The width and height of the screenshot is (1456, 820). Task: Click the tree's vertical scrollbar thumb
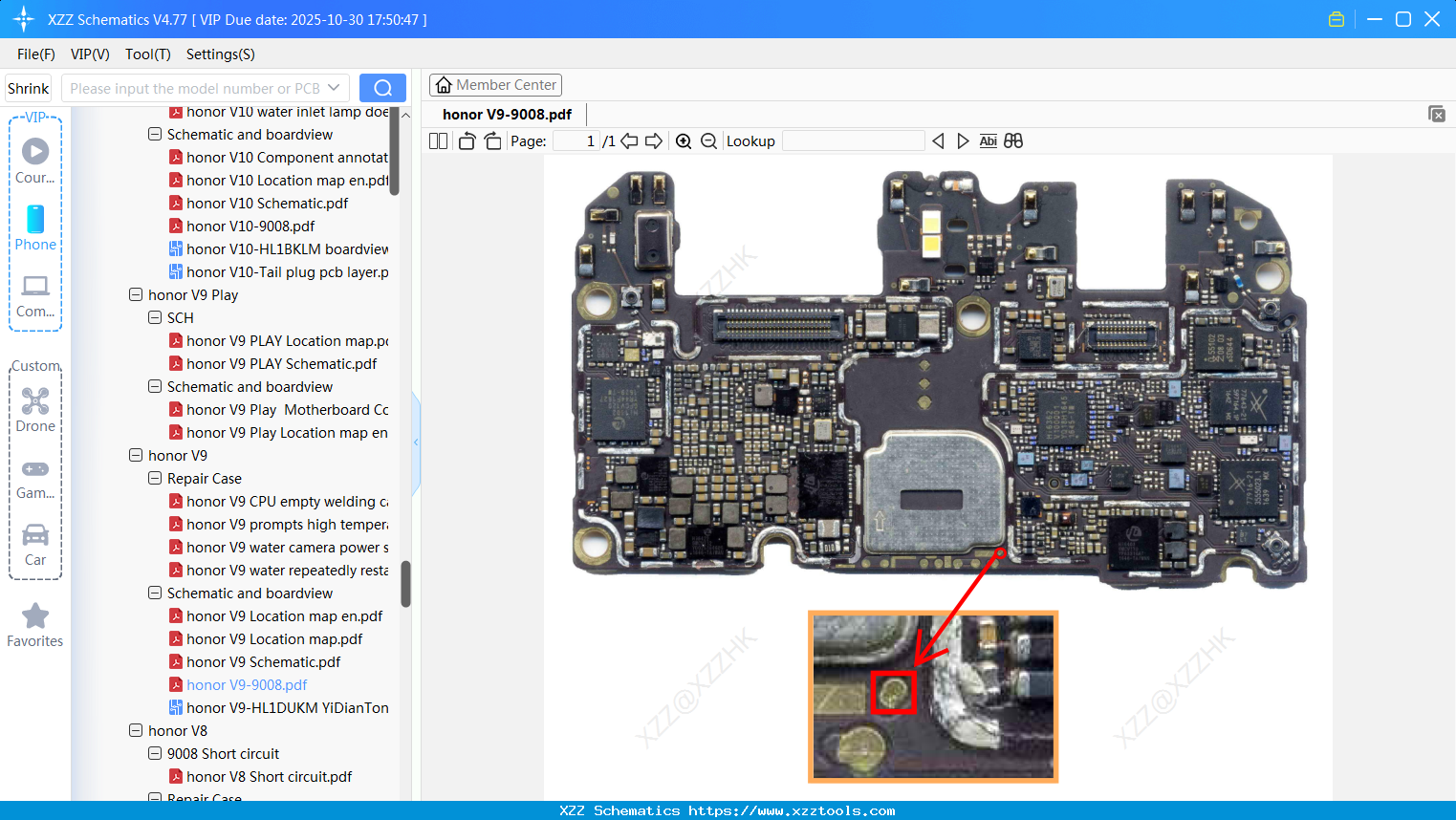405,584
